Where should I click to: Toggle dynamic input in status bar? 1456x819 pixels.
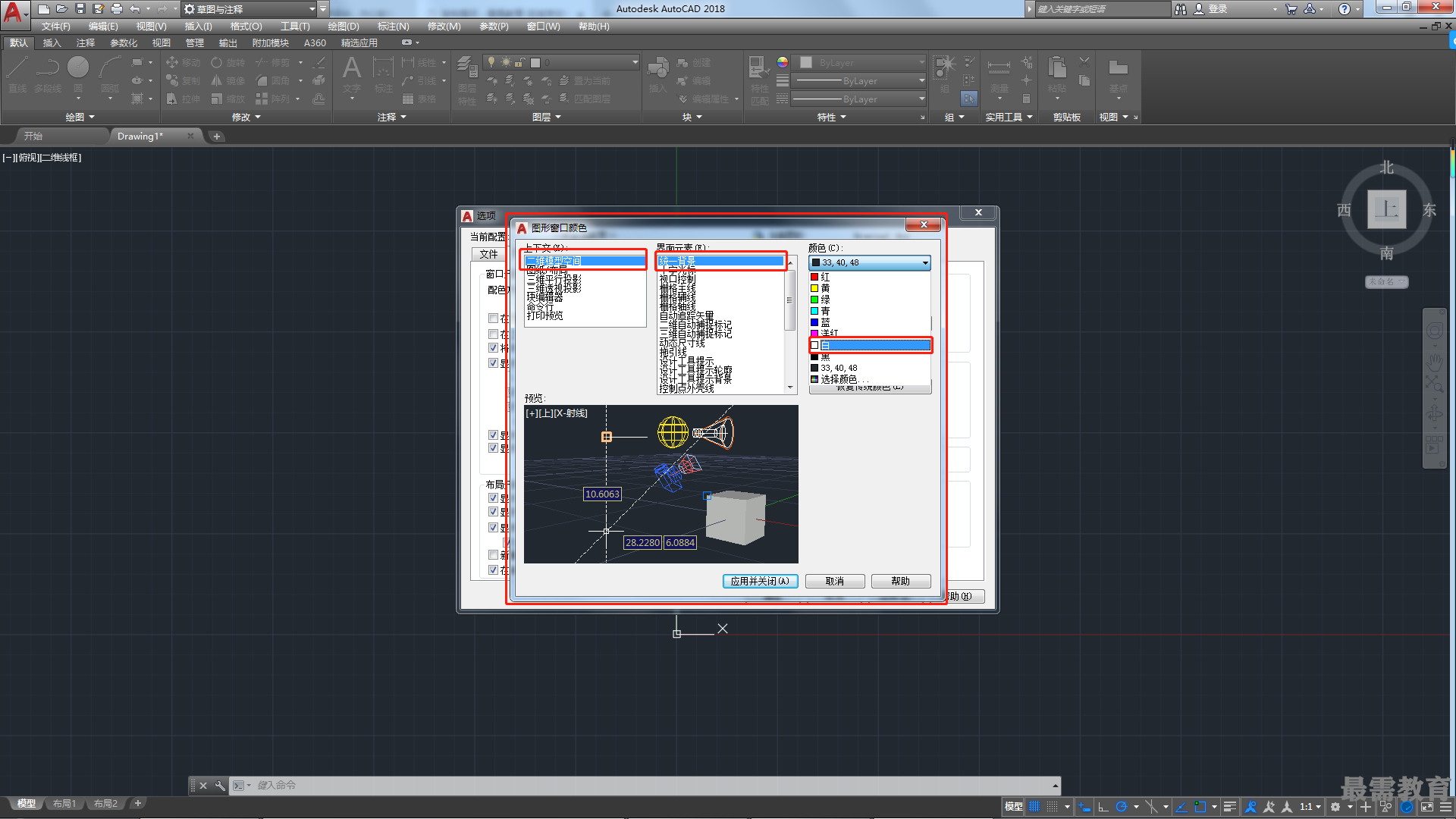tap(1085, 807)
